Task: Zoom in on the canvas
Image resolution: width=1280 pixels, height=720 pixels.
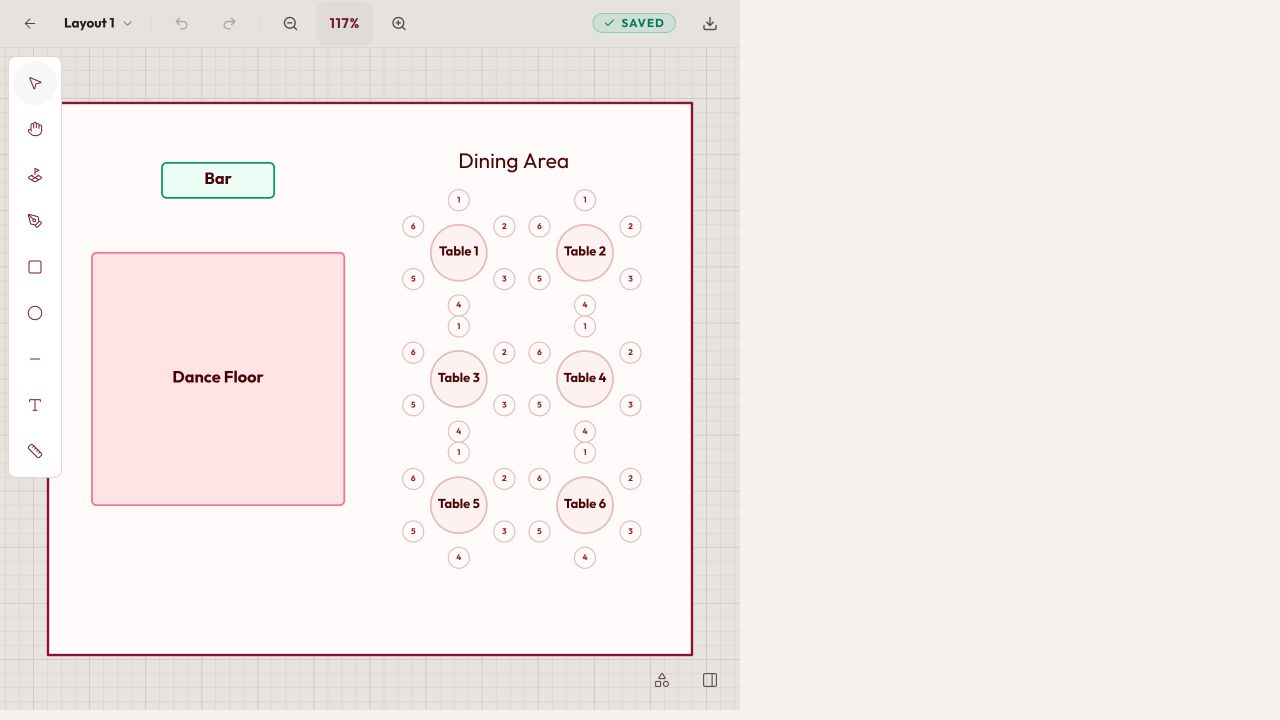Action: point(399,23)
